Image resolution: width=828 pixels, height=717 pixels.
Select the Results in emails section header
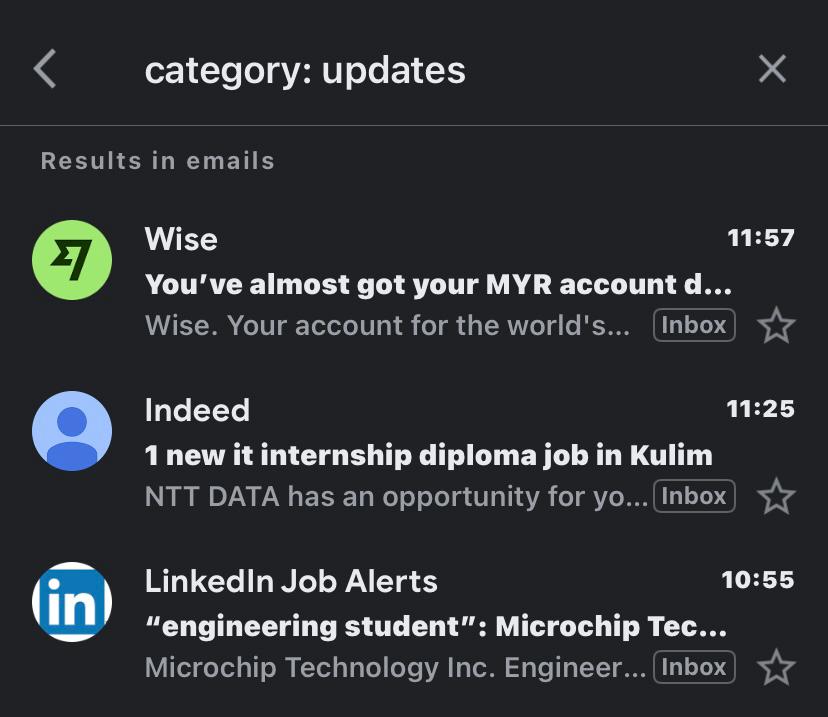click(x=157, y=160)
